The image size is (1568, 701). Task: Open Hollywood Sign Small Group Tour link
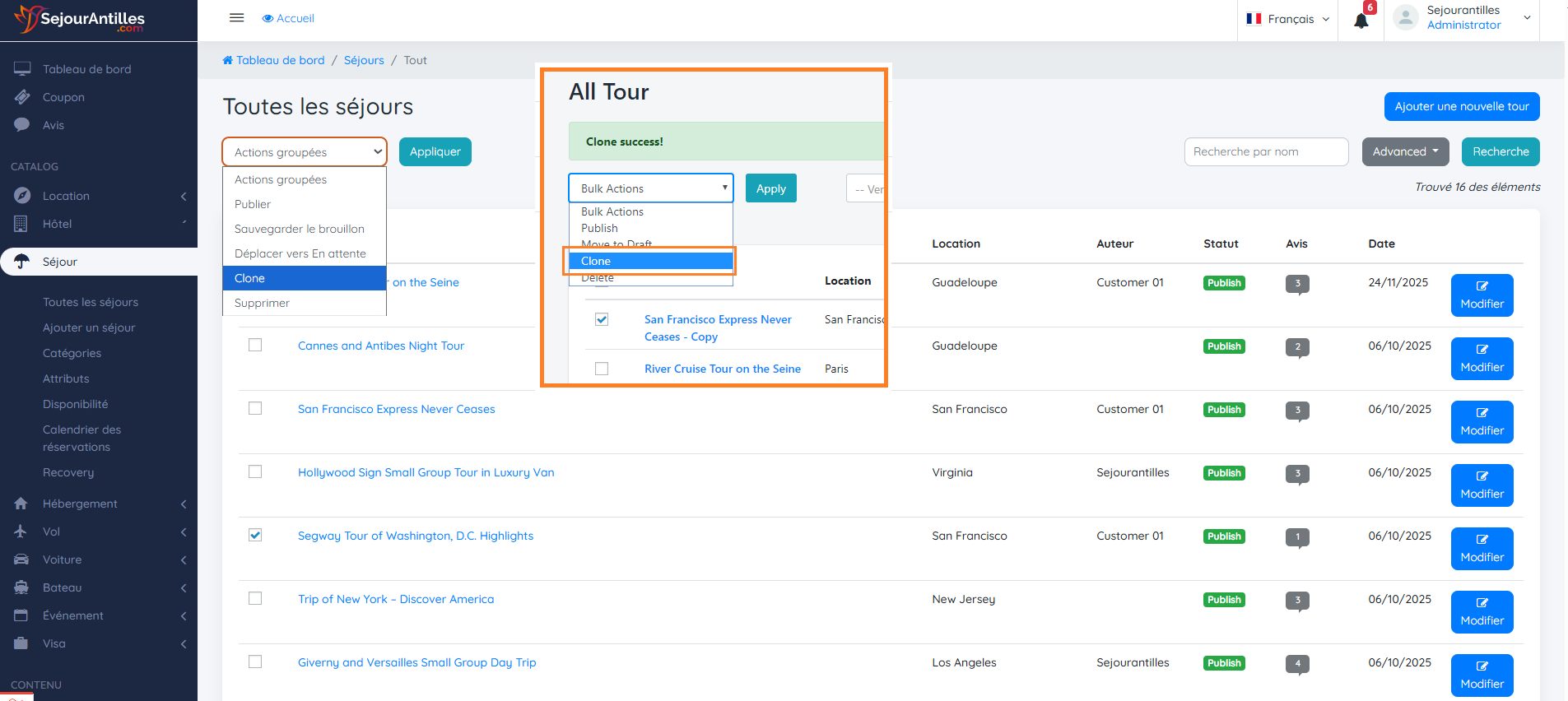click(x=426, y=472)
